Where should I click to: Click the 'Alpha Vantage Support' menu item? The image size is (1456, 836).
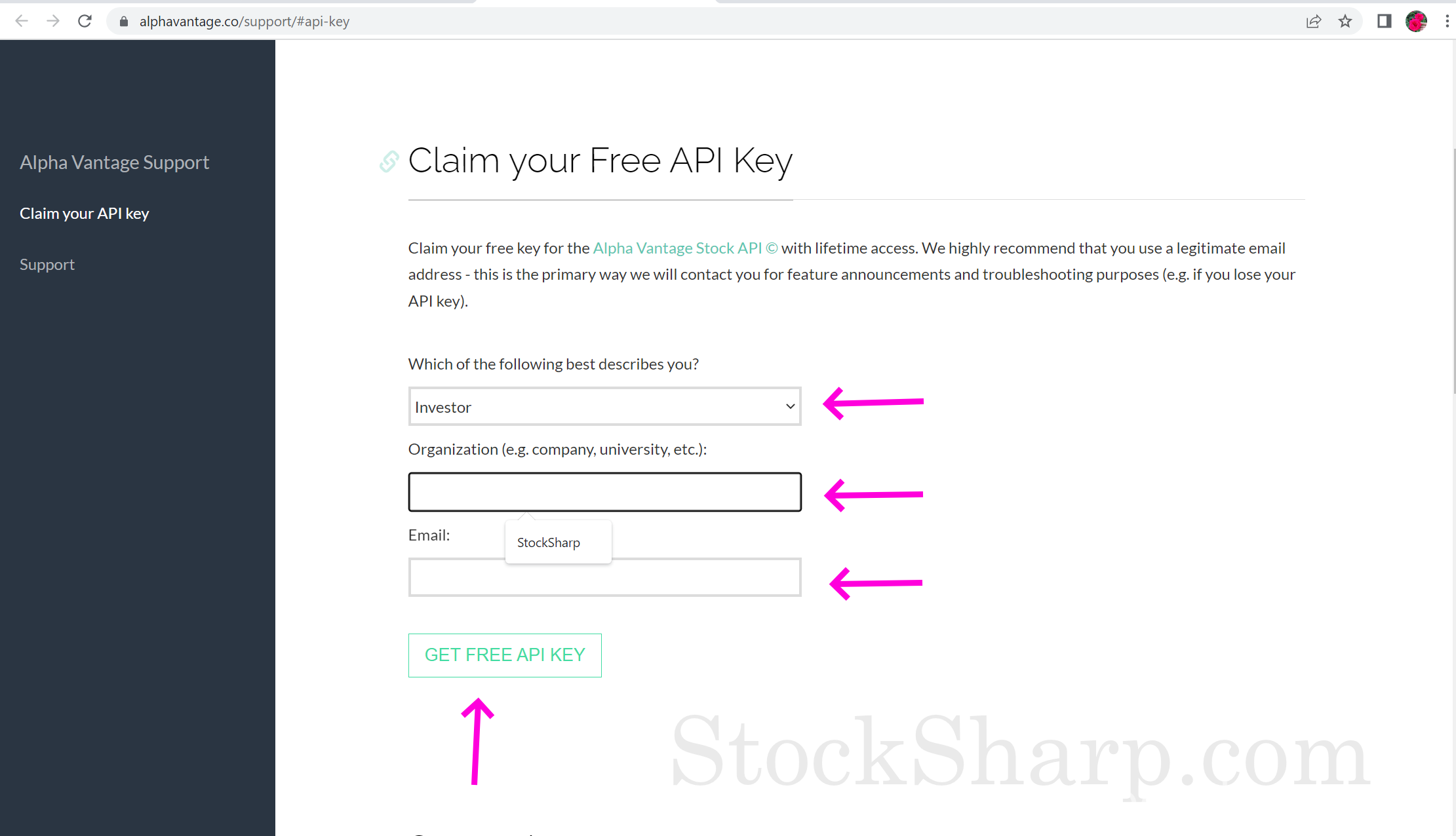115,161
